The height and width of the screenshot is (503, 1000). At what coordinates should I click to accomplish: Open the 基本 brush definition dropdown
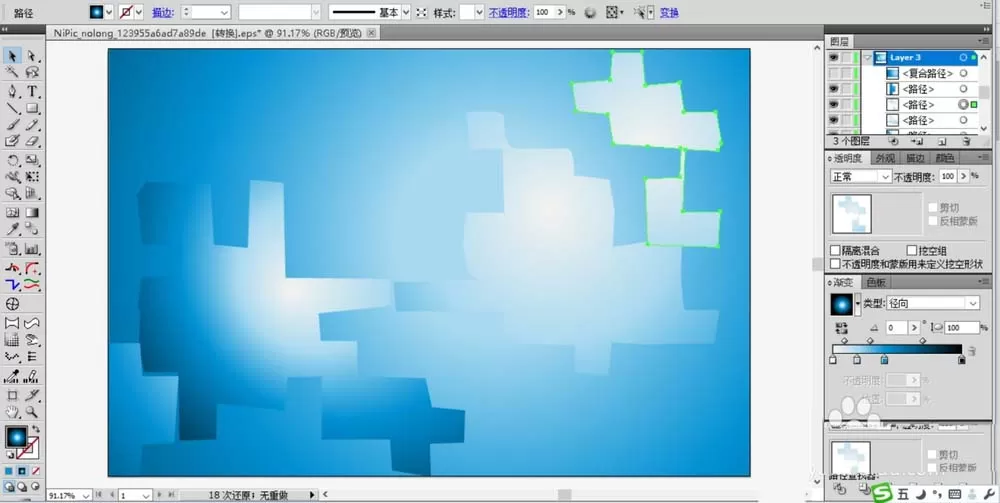click(406, 12)
